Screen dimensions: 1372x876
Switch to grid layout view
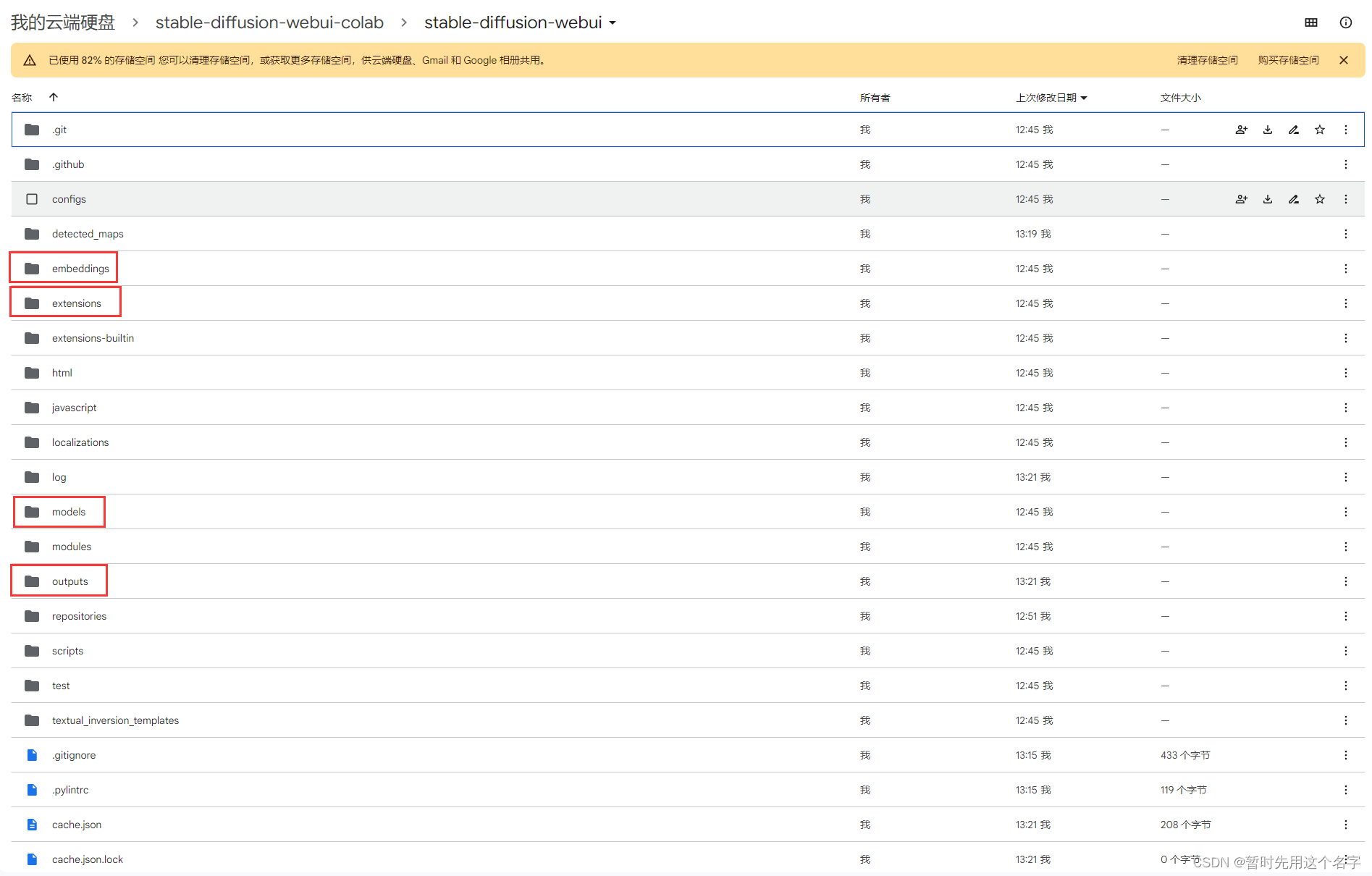click(x=1310, y=22)
